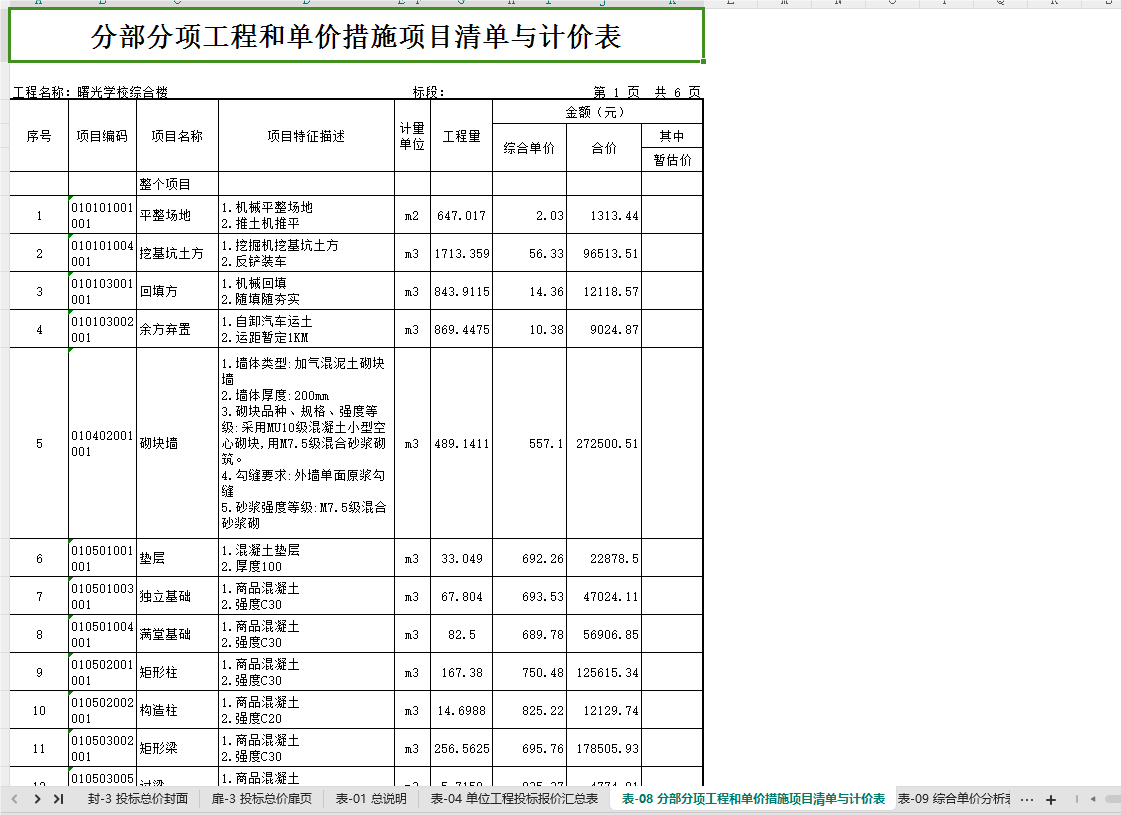The image size is (1121, 815).
Task: Switch to 表-04 单位工程投标报价汇总表 tab
Action: point(514,799)
